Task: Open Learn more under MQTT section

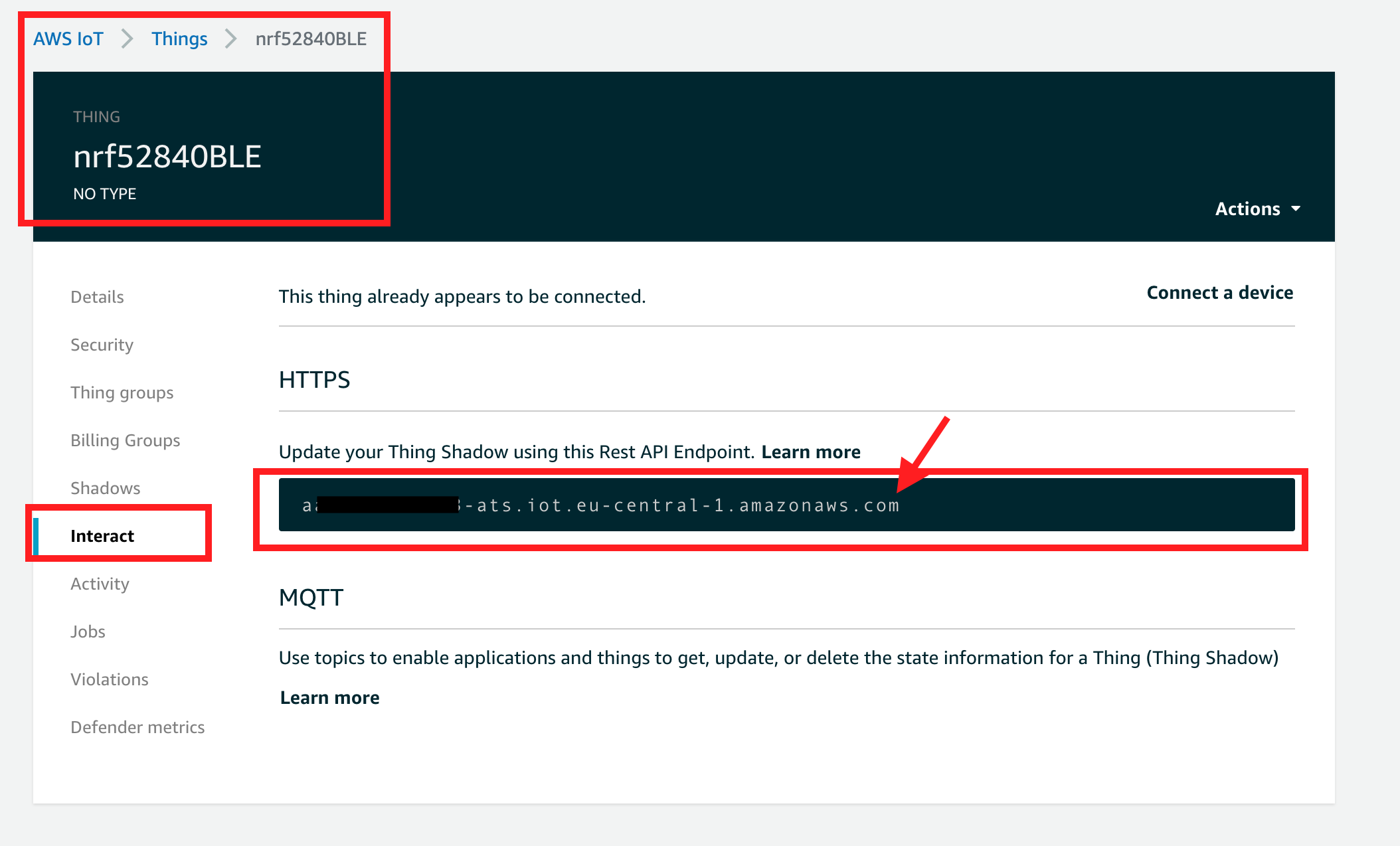Action: pos(329,697)
